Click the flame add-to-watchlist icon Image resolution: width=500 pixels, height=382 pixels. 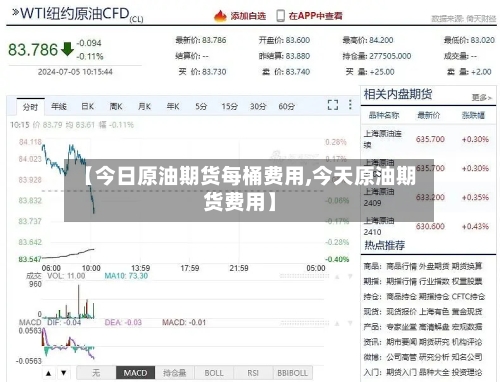point(220,16)
